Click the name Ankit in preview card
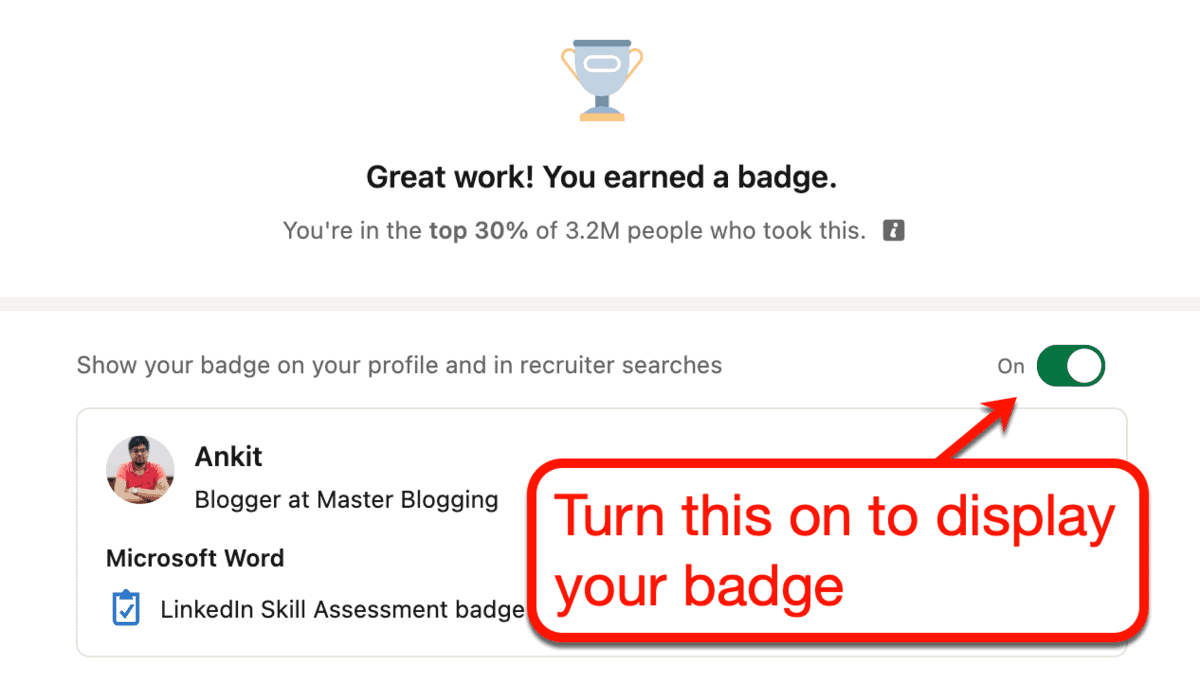The image size is (1200, 684). pos(228,457)
